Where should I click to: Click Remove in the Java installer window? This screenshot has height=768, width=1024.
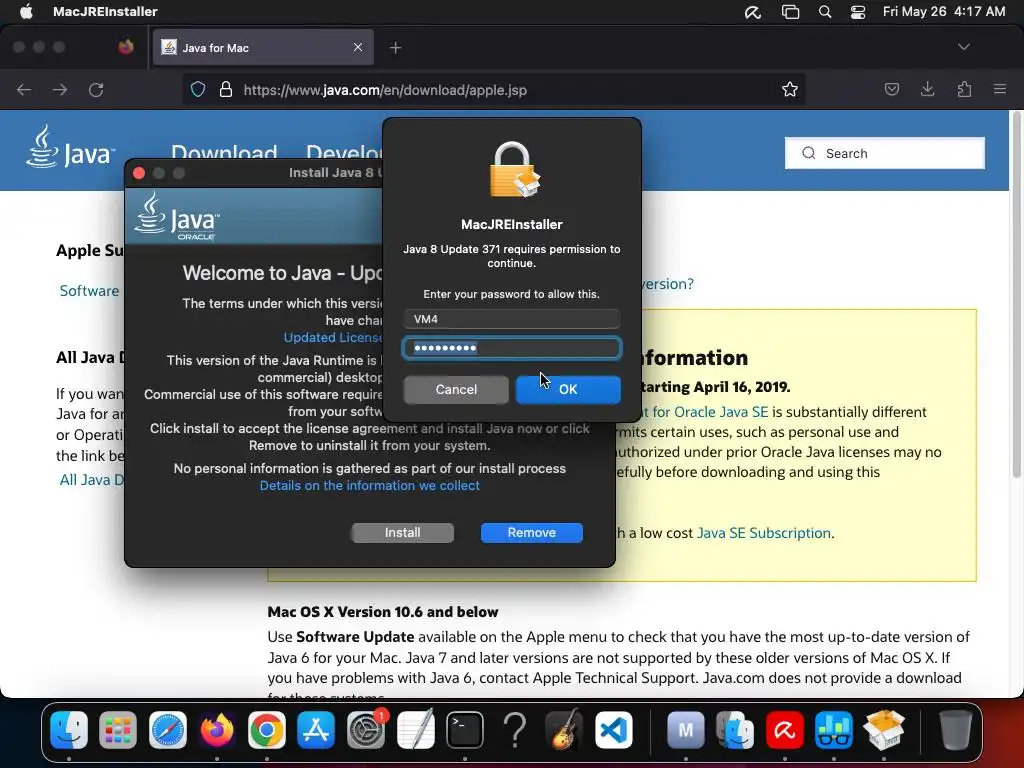pos(532,532)
